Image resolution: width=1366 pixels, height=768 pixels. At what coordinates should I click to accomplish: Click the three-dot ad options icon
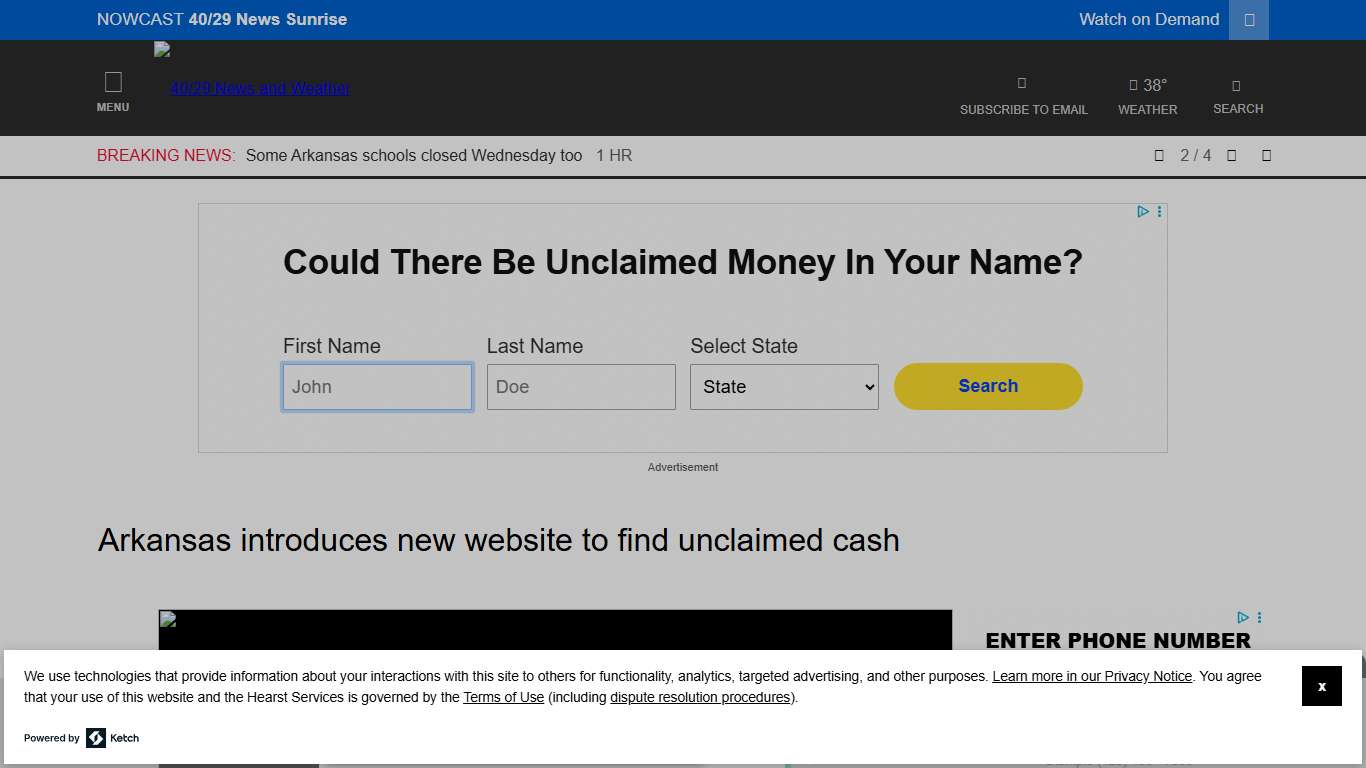(x=1159, y=211)
